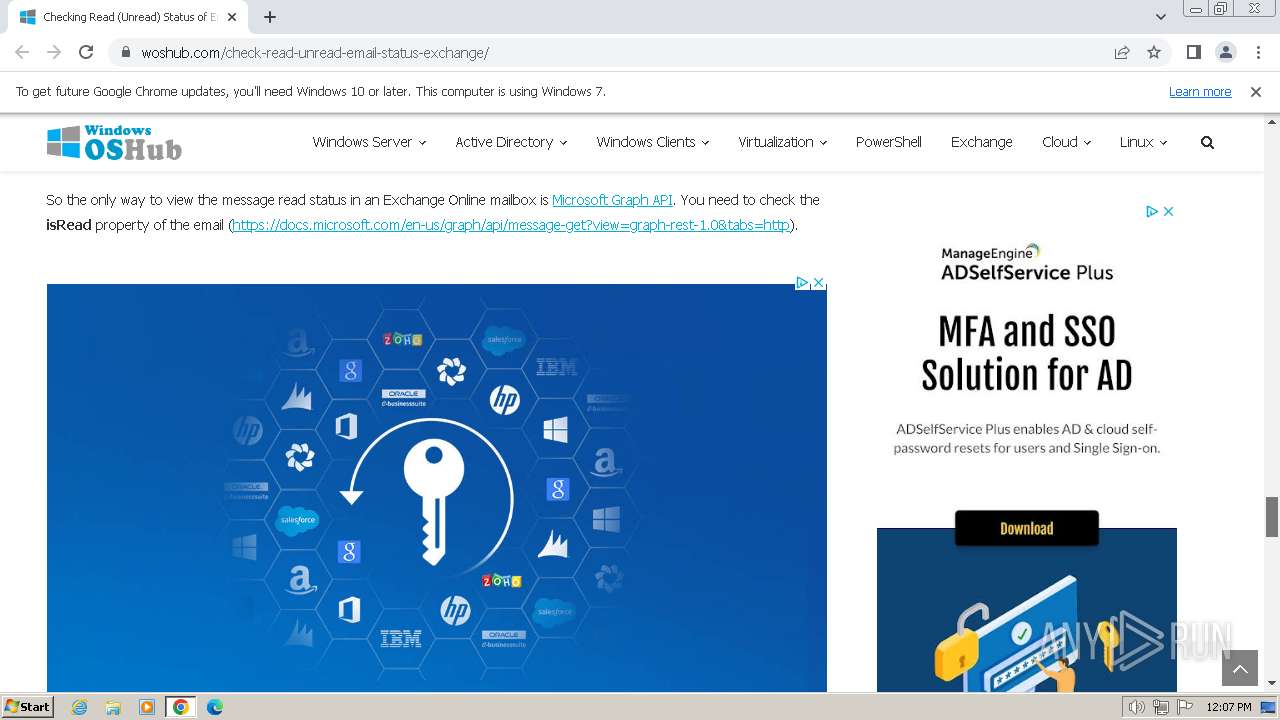Open AdChoices info on sidebar ad
Viewport: 1280px width, 720px height.
click(x=1152, y=211)
